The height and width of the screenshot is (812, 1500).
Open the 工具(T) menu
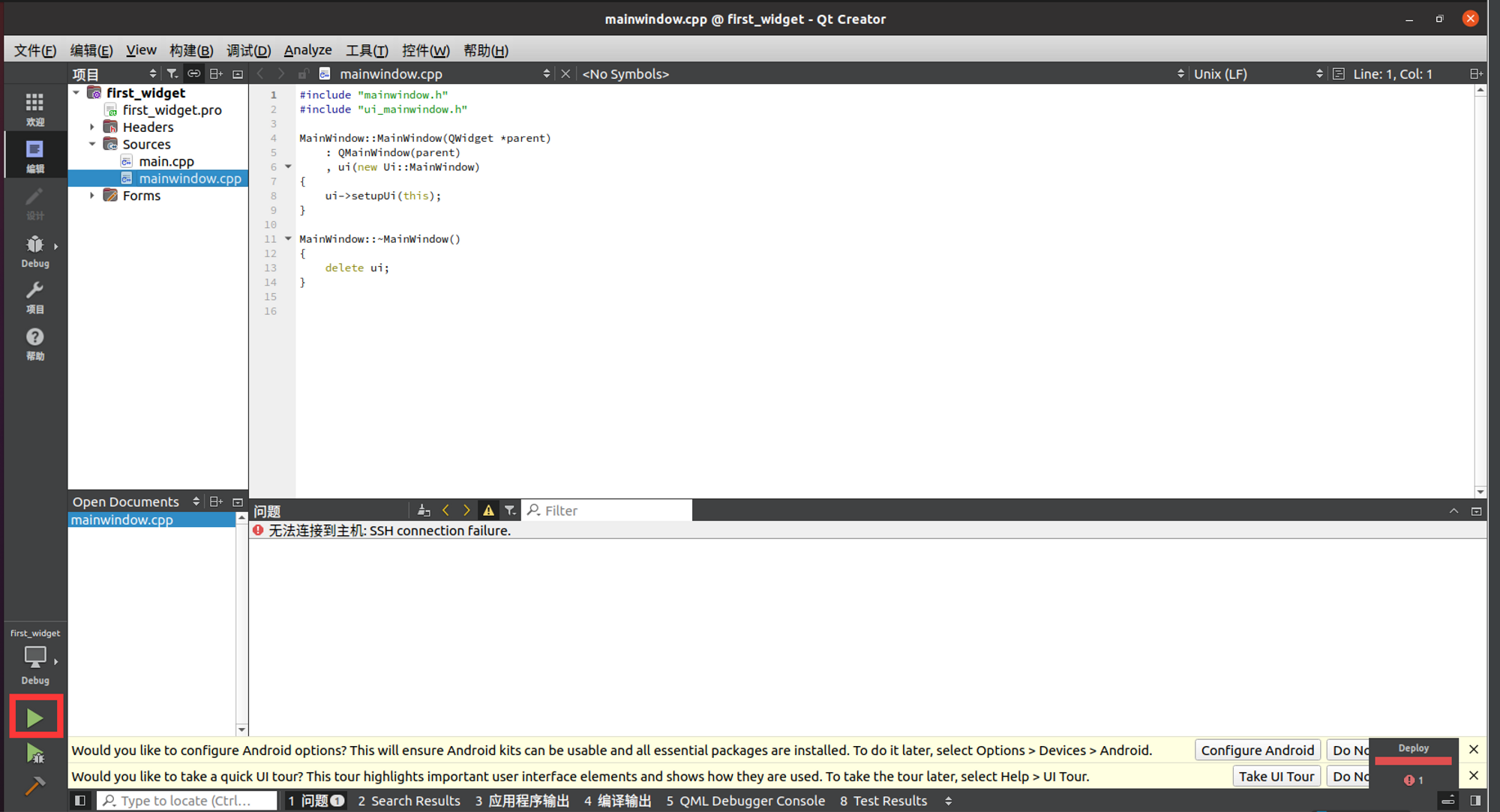367,50
